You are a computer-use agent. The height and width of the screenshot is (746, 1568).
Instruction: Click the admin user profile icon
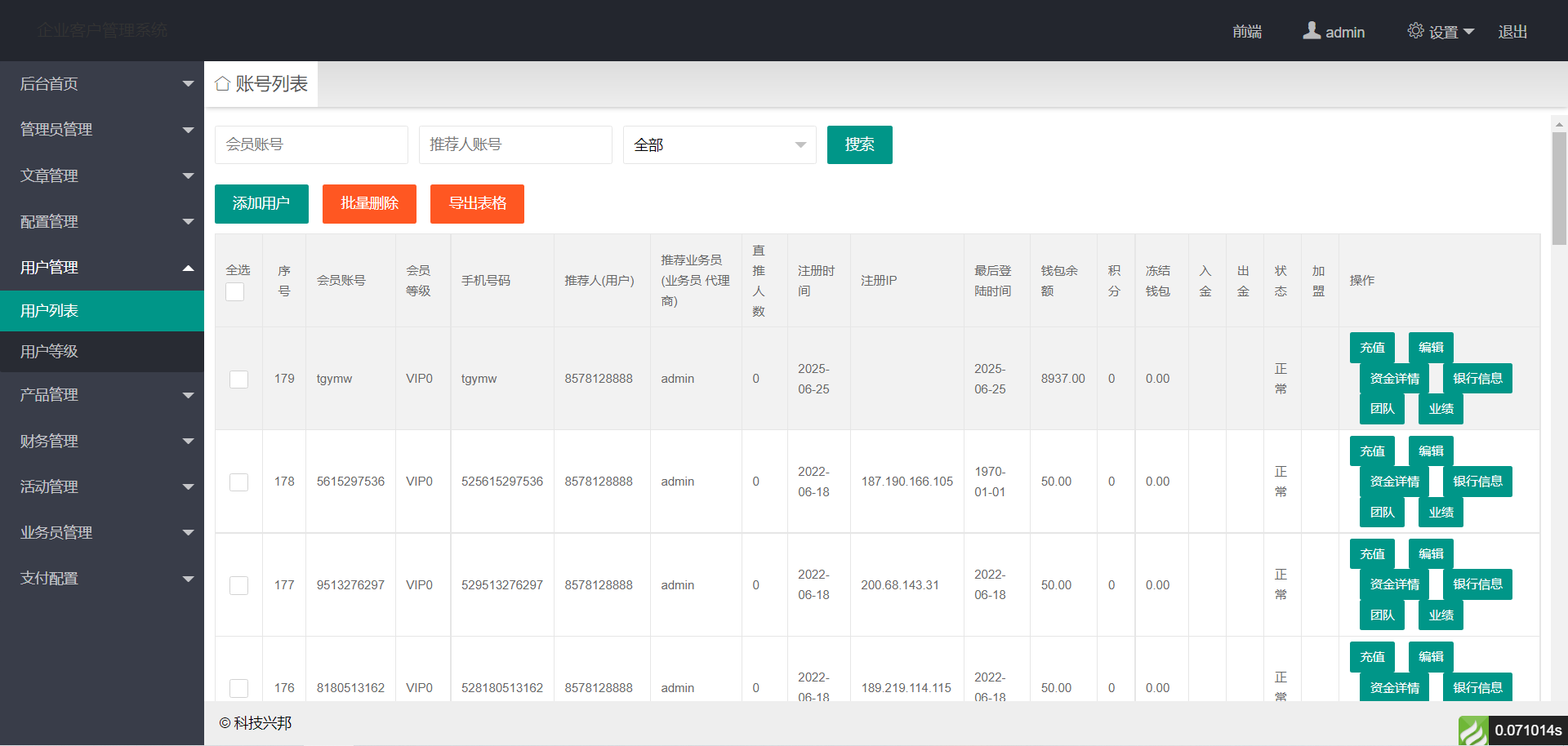pyautogui.click(x=1311, y=31)
